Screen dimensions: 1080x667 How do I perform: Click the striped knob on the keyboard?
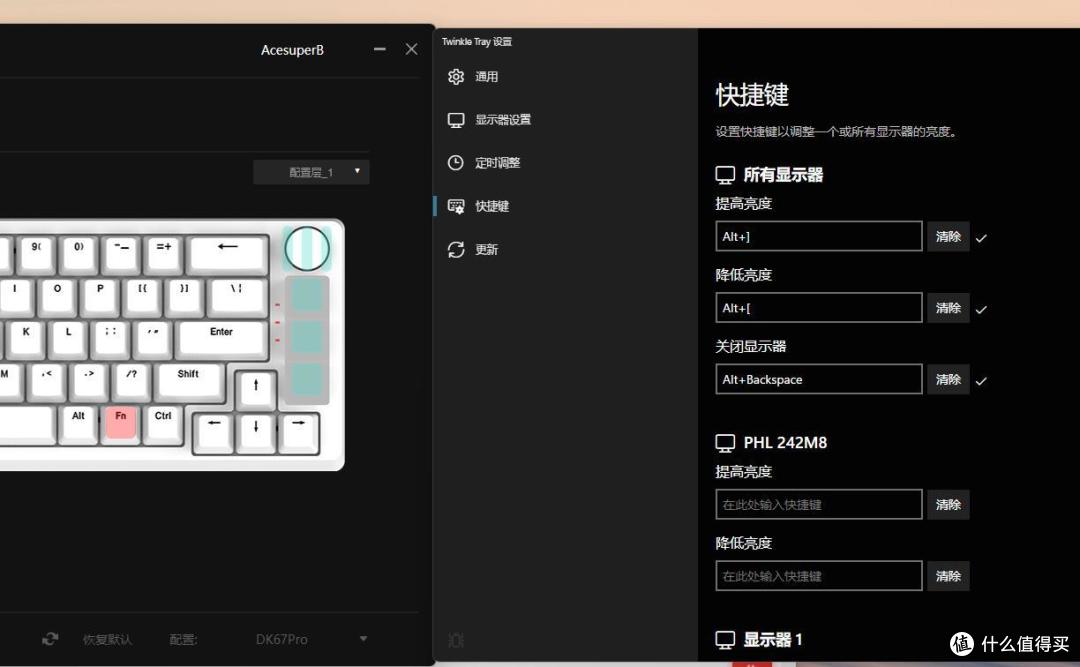307,248
